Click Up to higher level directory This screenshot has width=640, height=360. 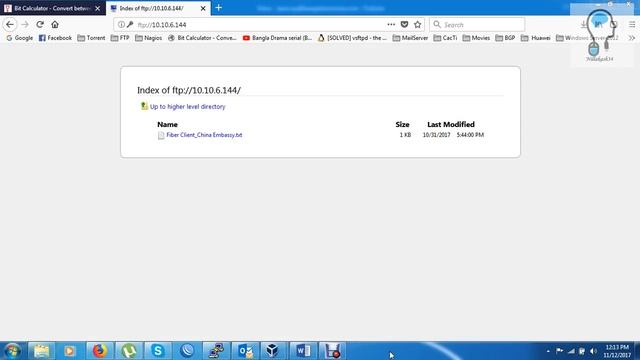point(187,107)
